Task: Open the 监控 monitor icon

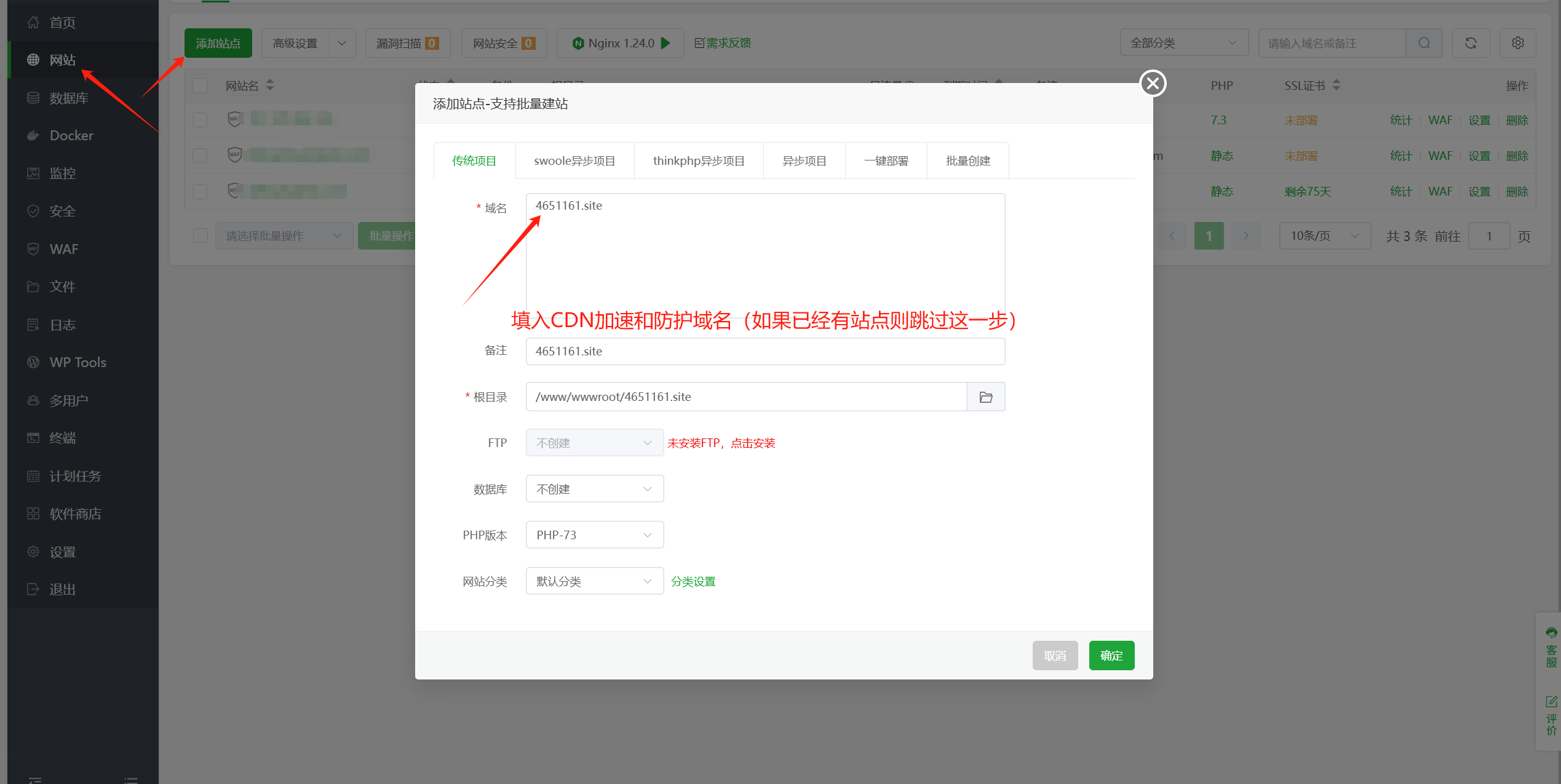Action: [33, 173]
